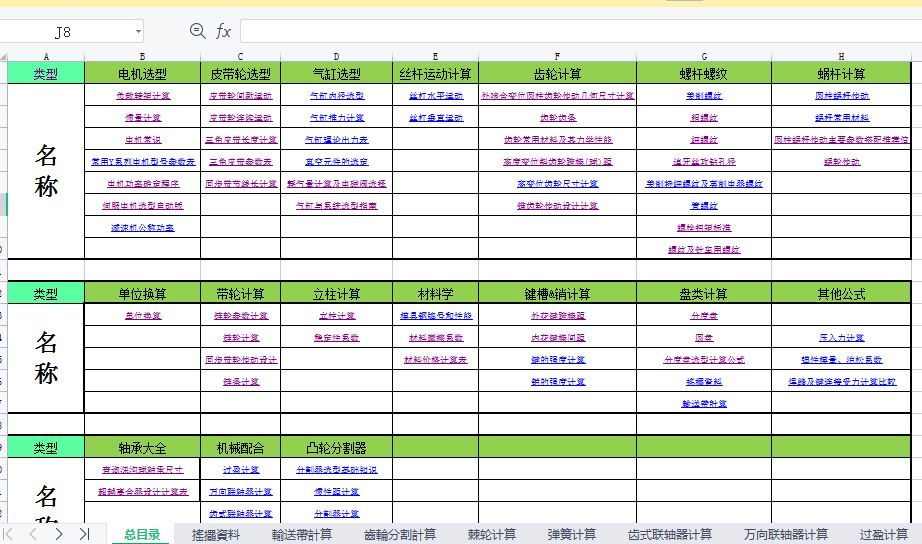Screen dimensions: 922x544
Task: Open the 管螺纹 link
Action: click(704, 205)
